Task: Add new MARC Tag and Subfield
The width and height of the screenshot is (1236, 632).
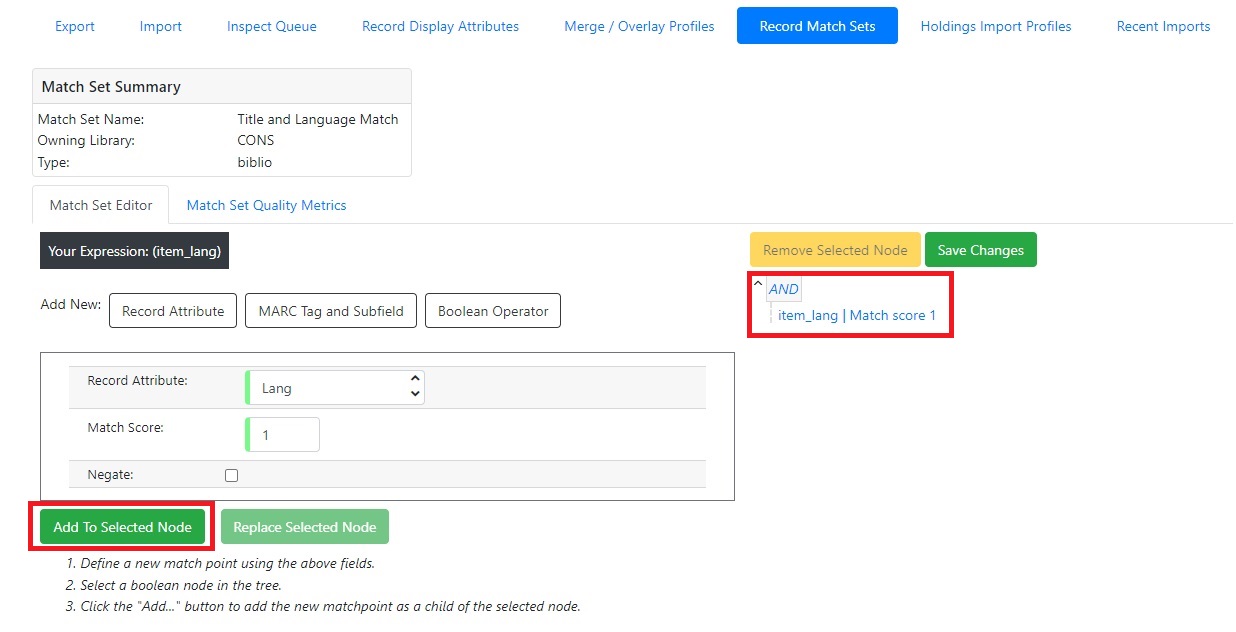Action: coord(331,311)
